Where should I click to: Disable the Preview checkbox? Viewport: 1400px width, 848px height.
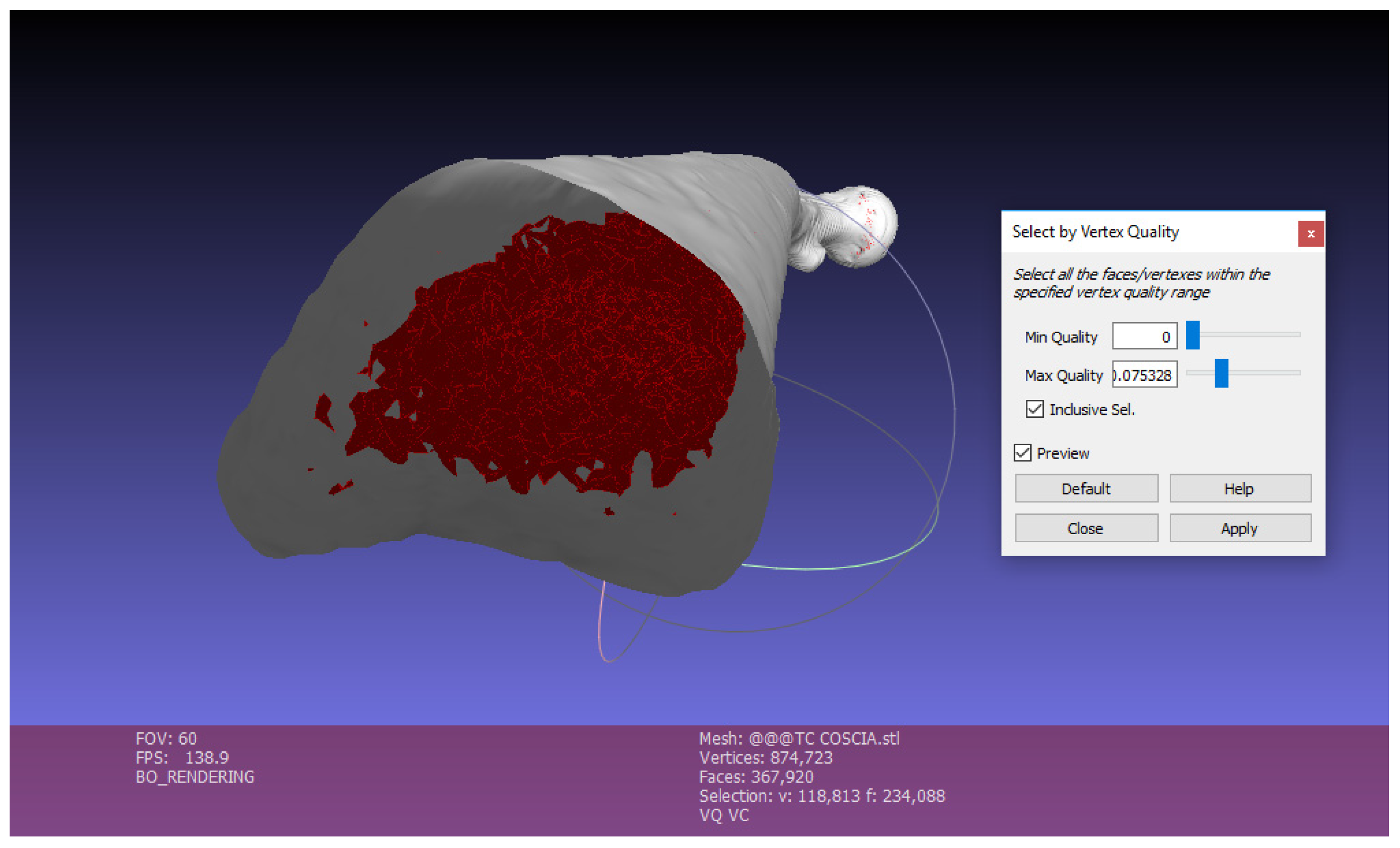tap(1022, 453)
